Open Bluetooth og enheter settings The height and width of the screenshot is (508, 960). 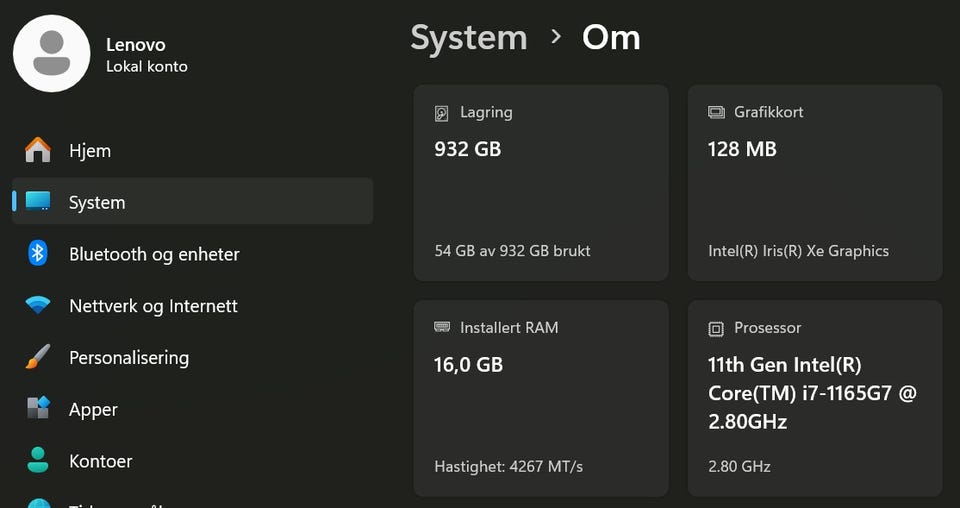(154, 254)
